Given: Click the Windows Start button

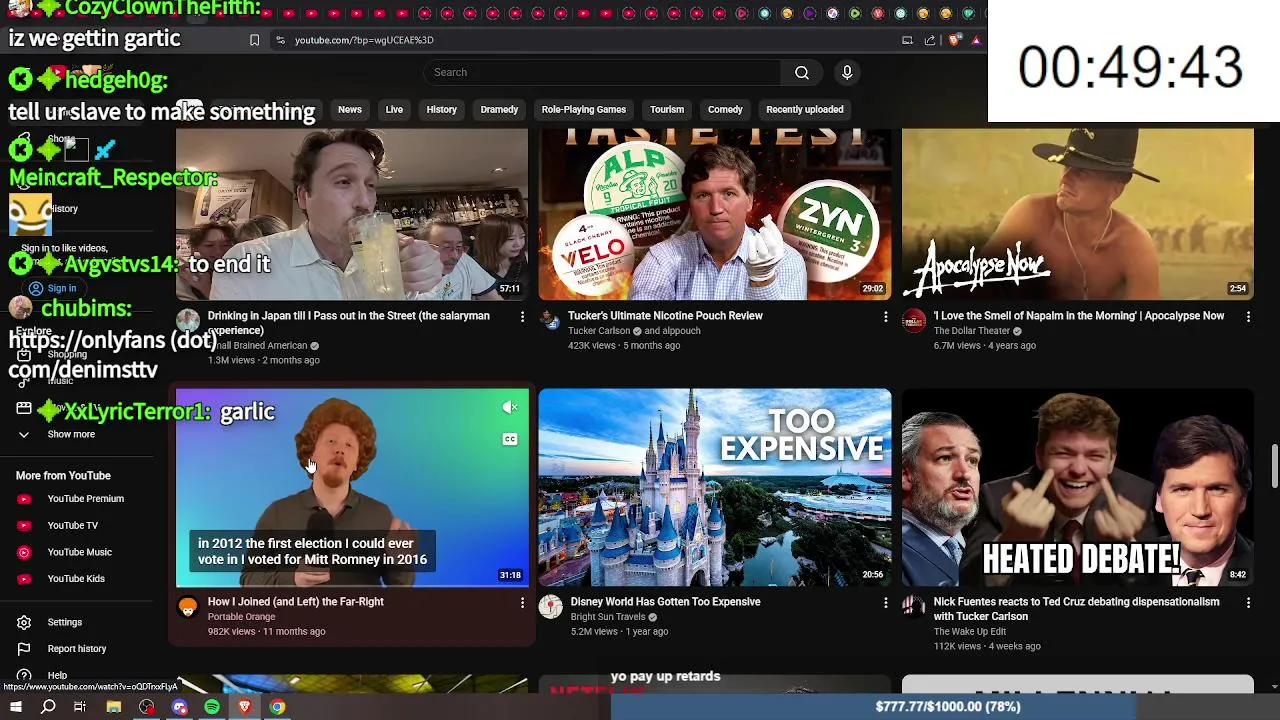Looking at the screenshot, I should point(16,707).
